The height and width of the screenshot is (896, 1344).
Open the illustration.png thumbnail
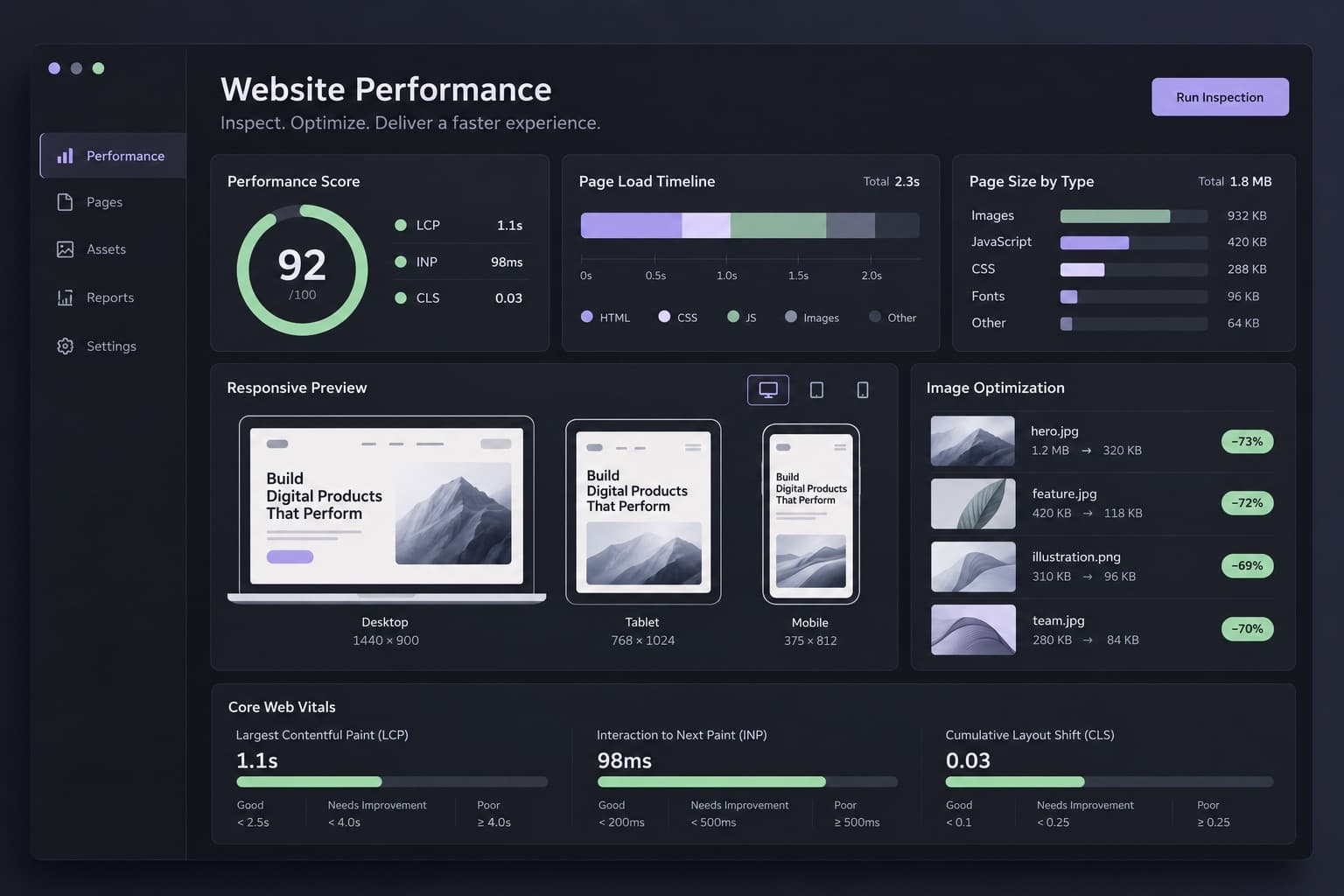click(973, 566)
